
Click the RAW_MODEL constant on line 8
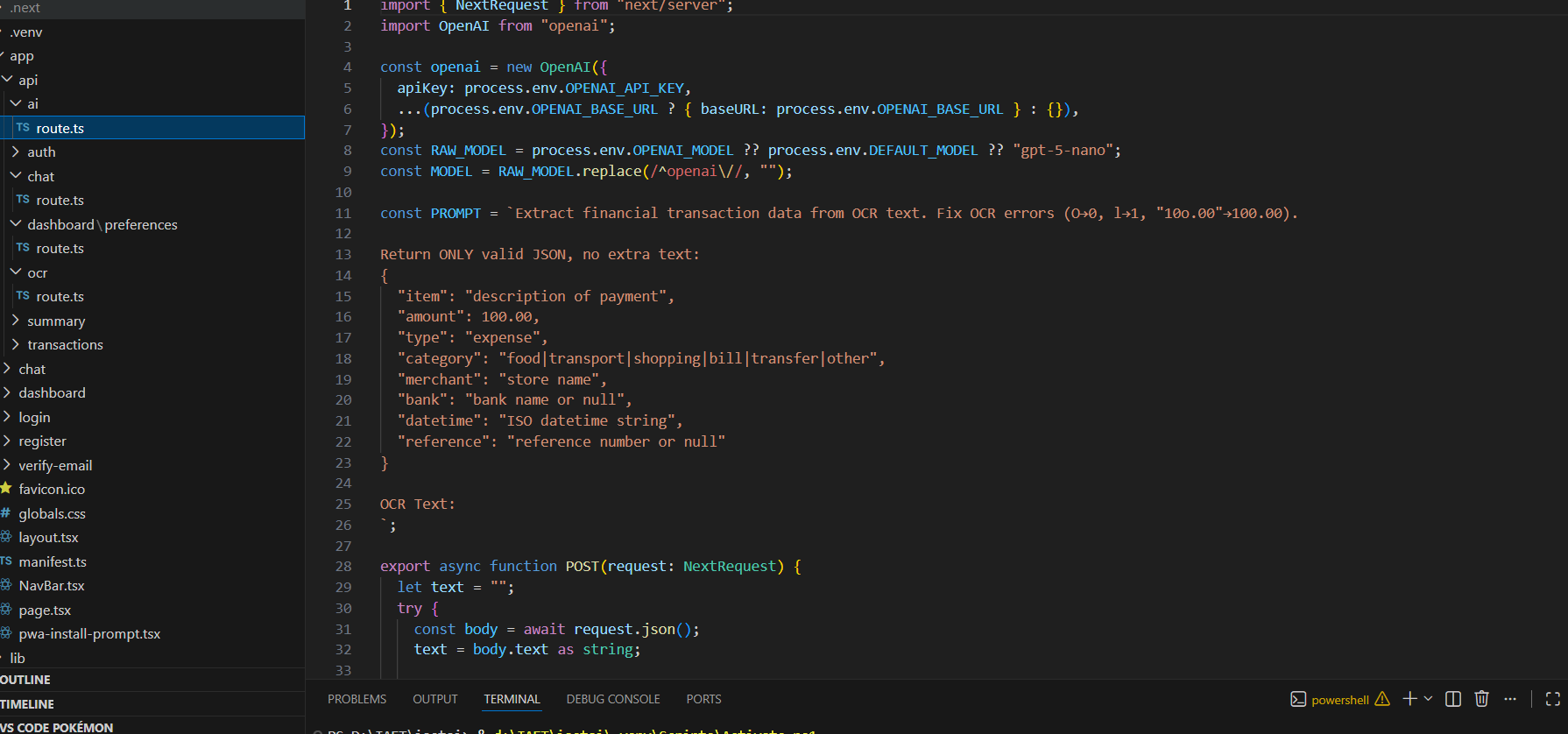pyautogui.click(x=468, y=151)
